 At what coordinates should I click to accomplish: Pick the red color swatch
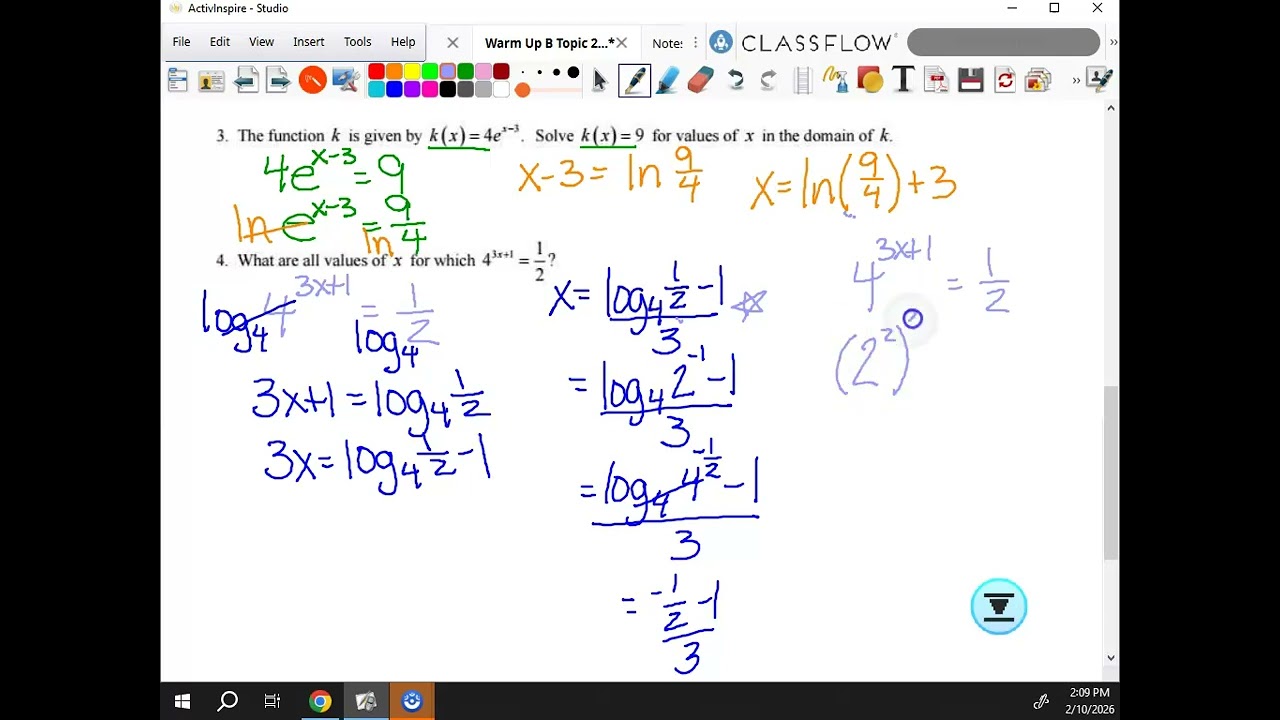pos(376,72)
